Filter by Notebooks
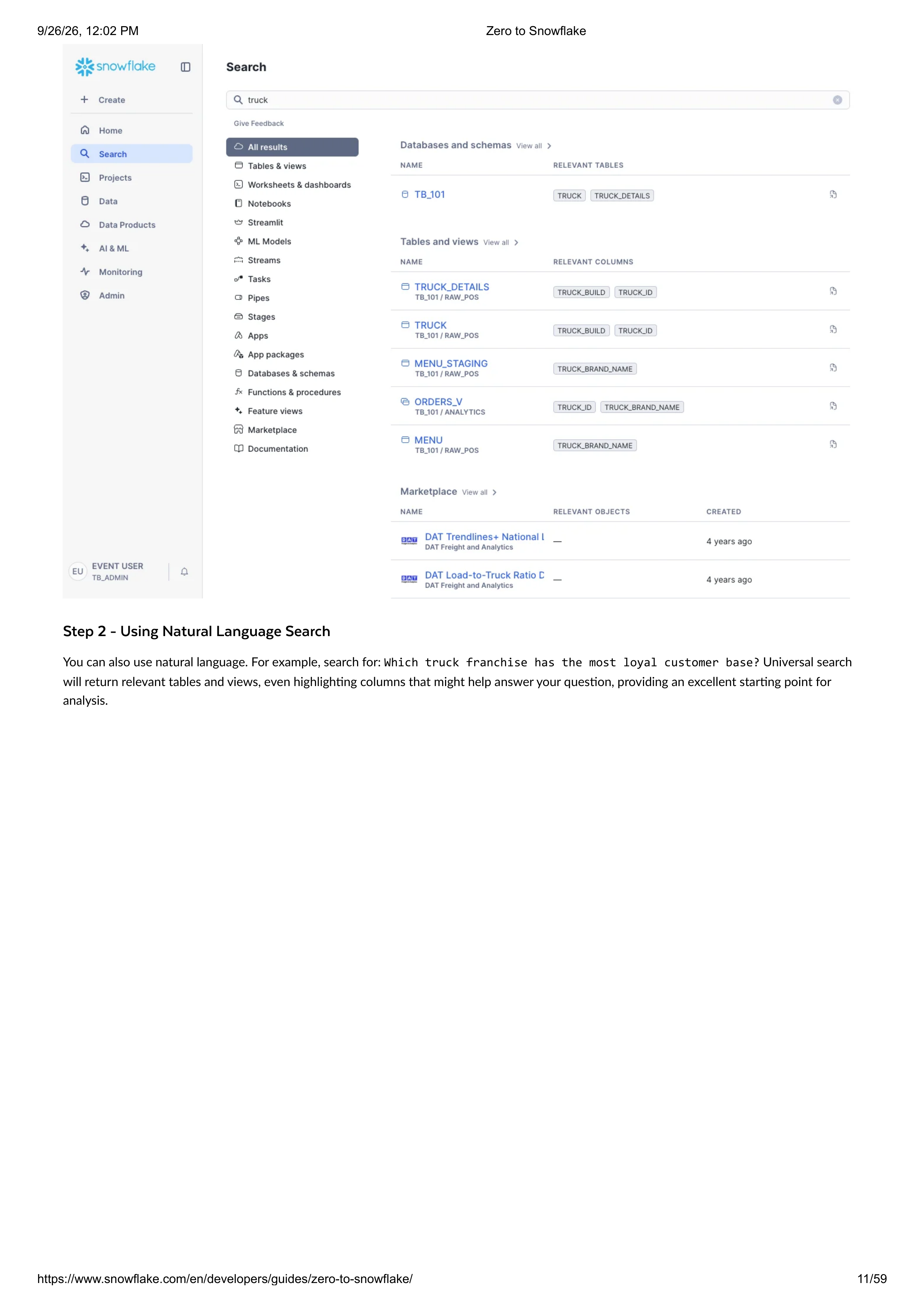This screenshot has width=924, height=1308. [292, 203]
